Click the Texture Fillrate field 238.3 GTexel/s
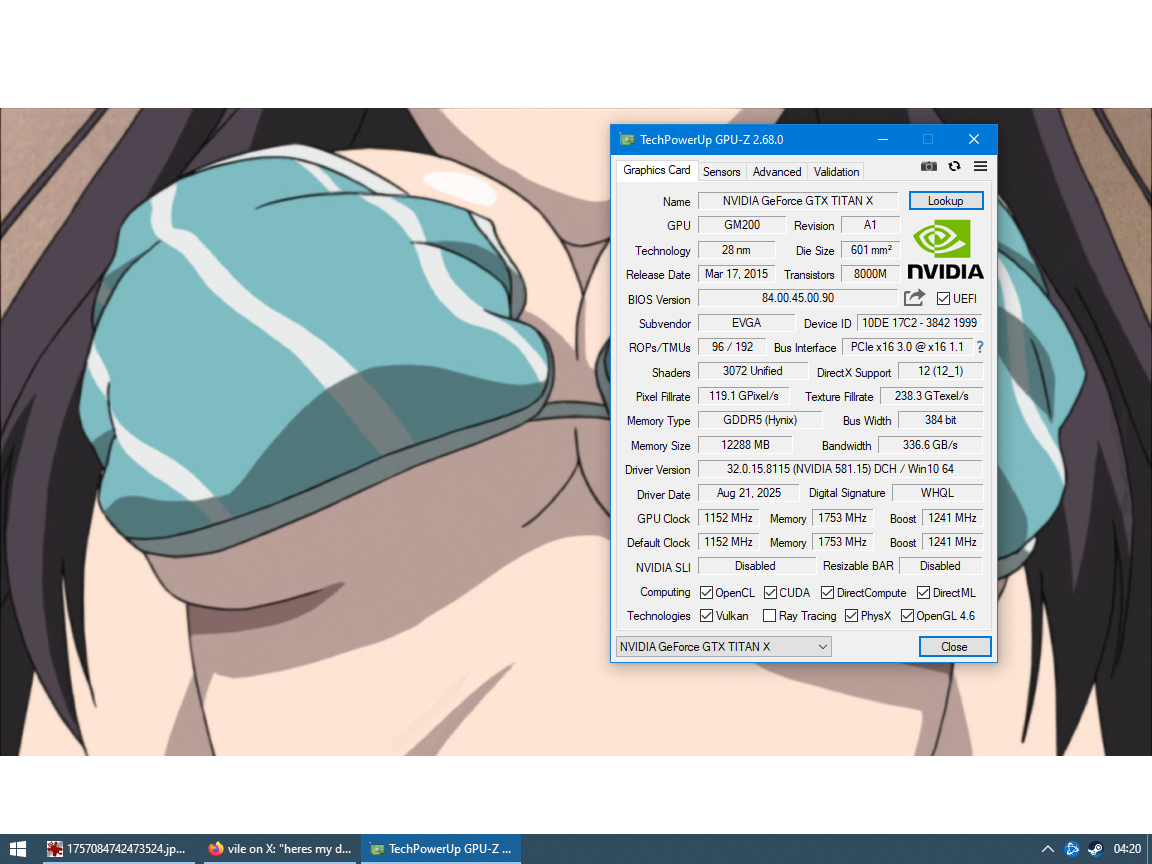The height and width of the screenshot is (864, 1152). pos(932,396)
